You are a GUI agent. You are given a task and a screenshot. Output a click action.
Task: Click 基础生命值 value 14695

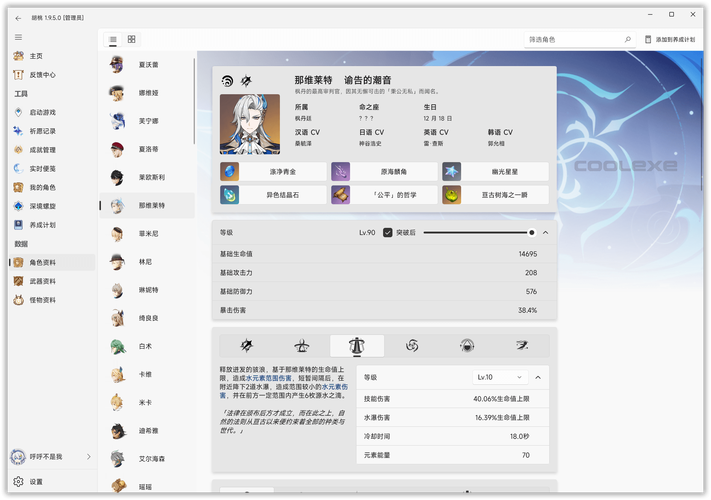coord(528,254)
